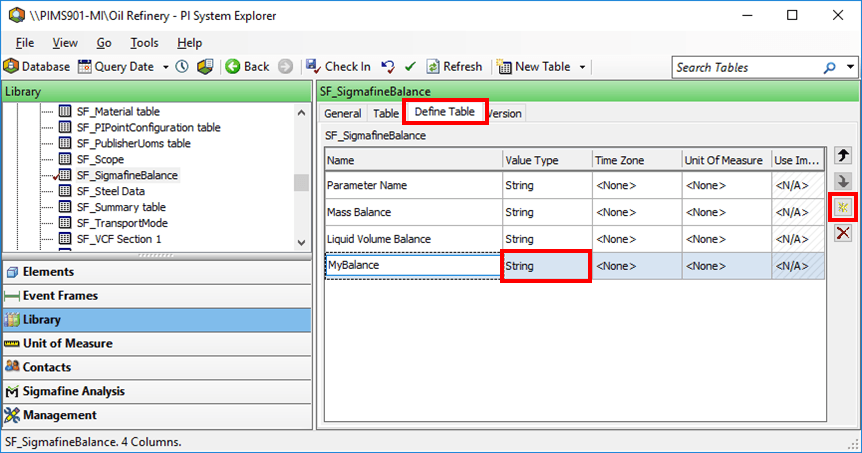Click the Library tree scroll up arrow

click(301, 113)
